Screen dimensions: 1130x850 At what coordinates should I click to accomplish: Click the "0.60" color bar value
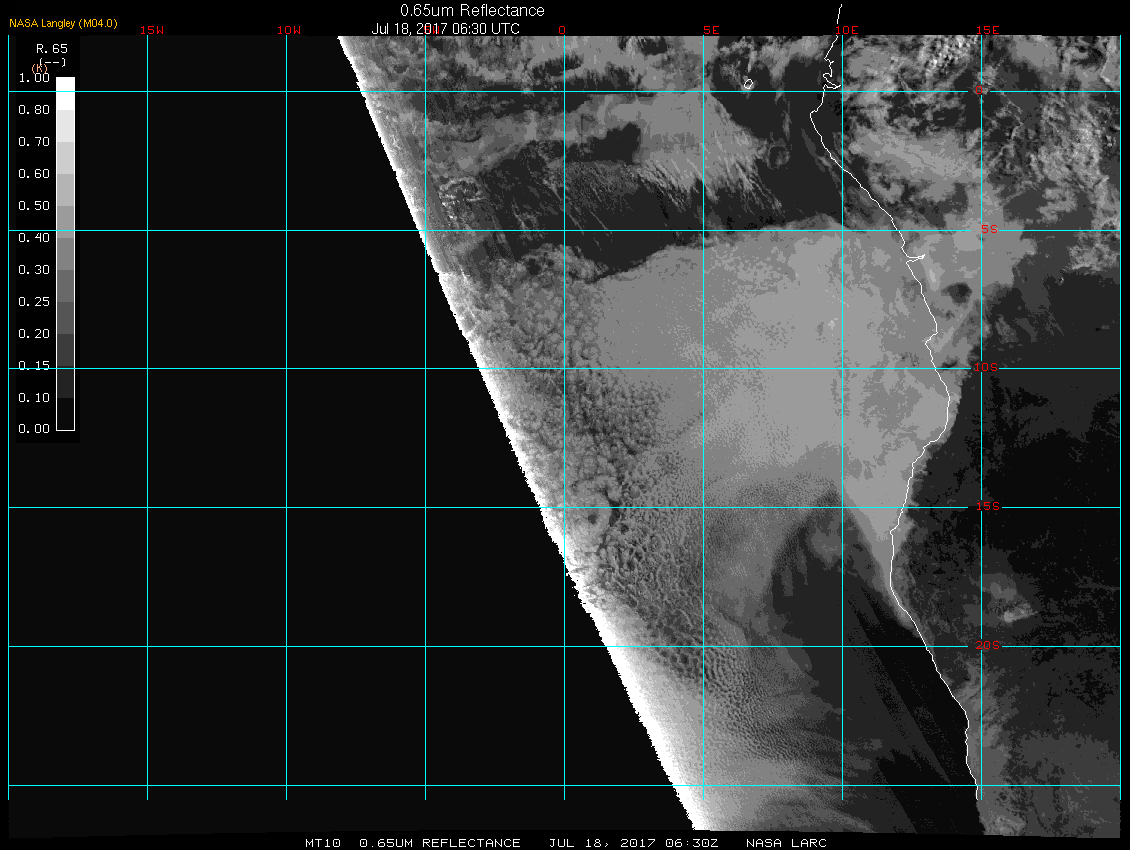(x=34, y=174)
